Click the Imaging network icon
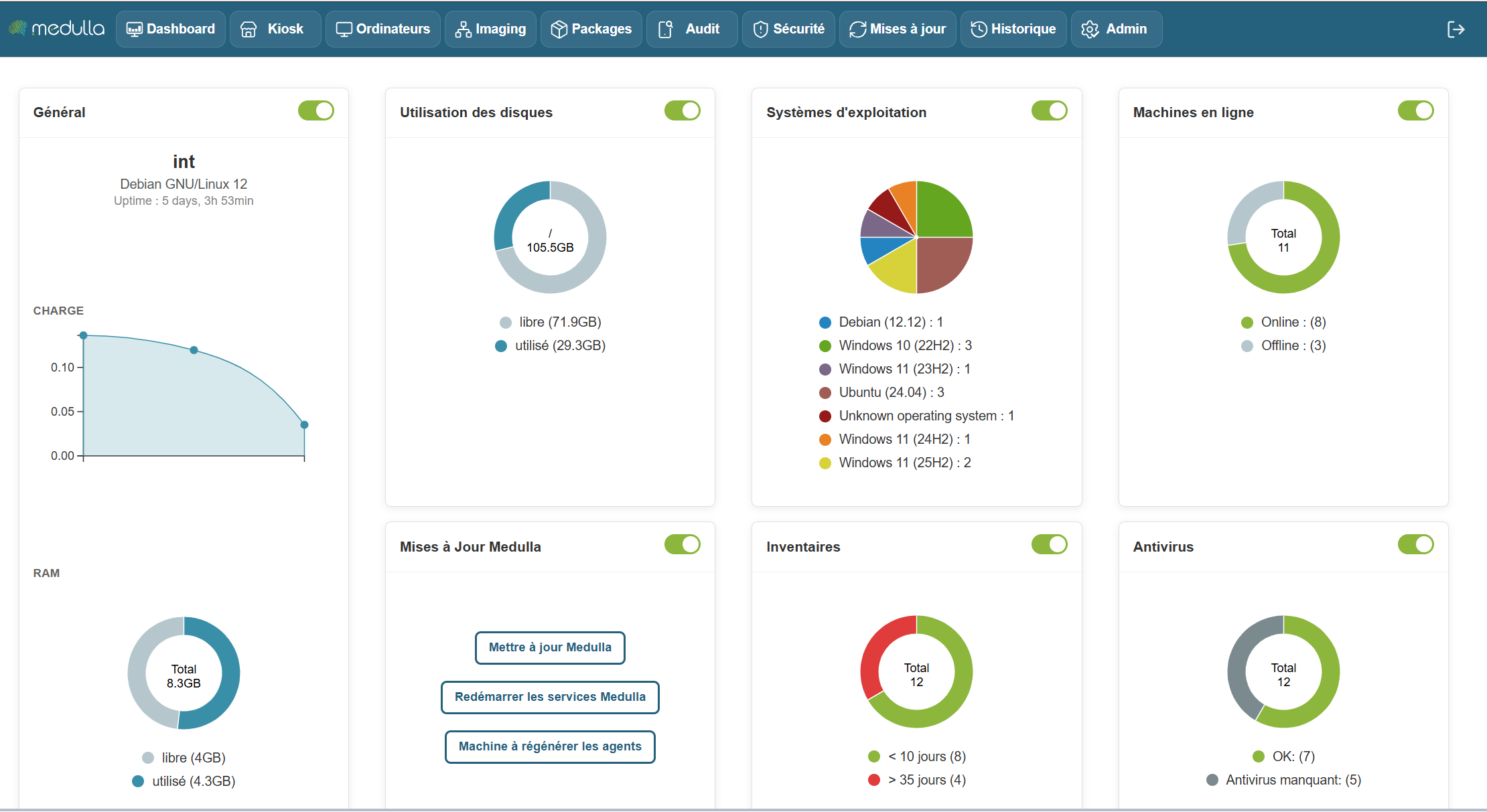 coord(463,29)
